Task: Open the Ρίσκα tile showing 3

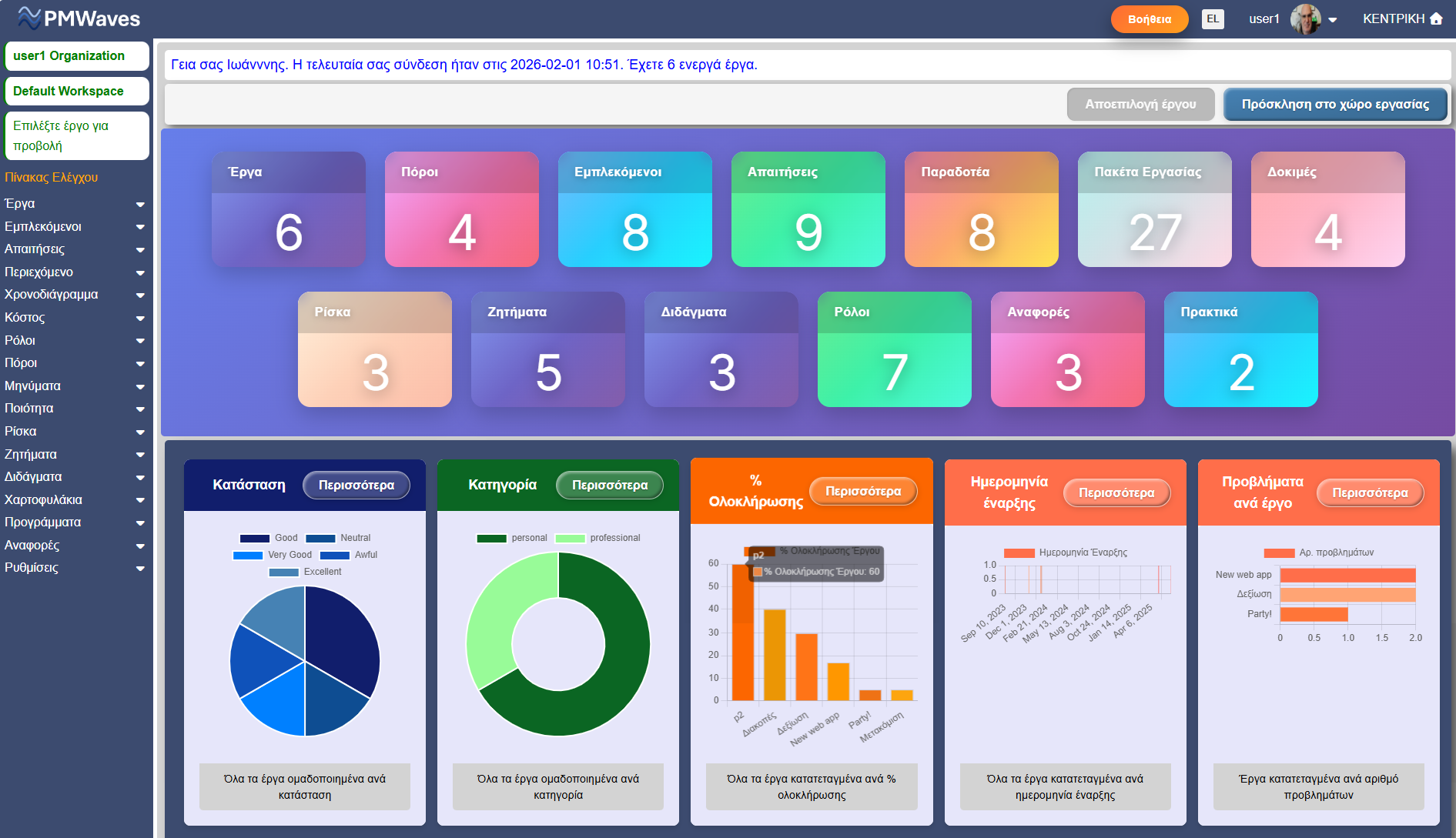Action: pos(374,349)
